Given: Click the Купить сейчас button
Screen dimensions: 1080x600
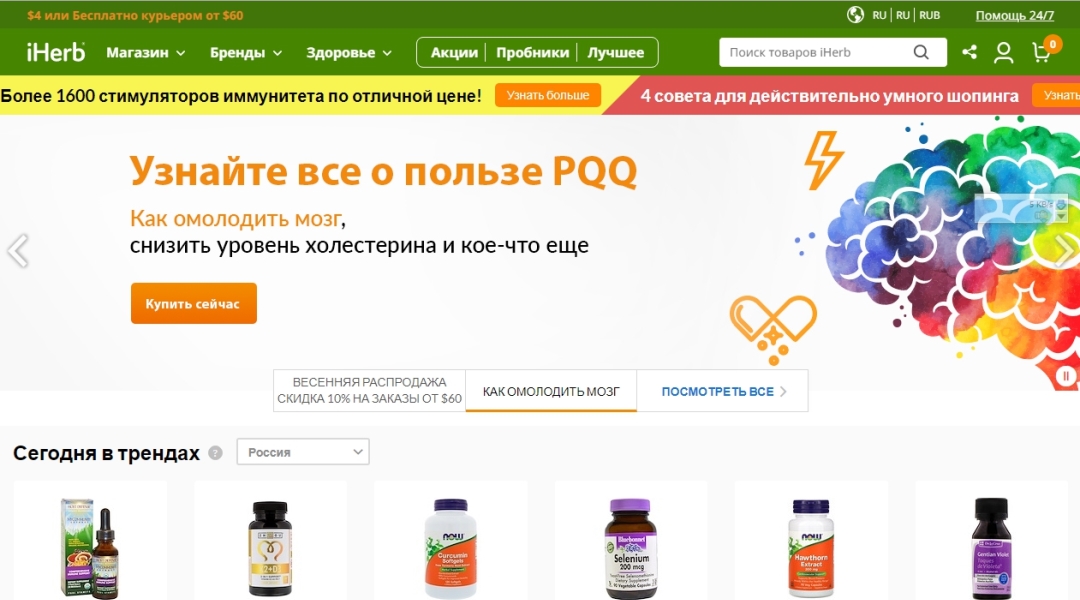Looking at the screenshot, I should [x=194, y=303].
